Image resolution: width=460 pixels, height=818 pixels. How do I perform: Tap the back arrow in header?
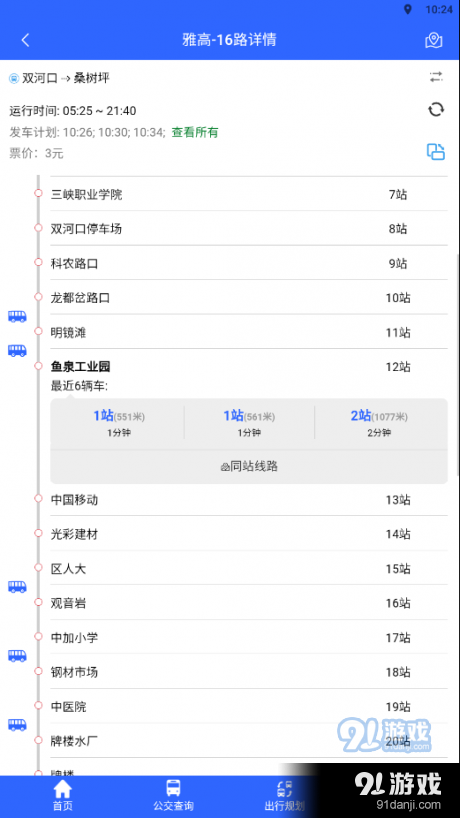point(26,40)
